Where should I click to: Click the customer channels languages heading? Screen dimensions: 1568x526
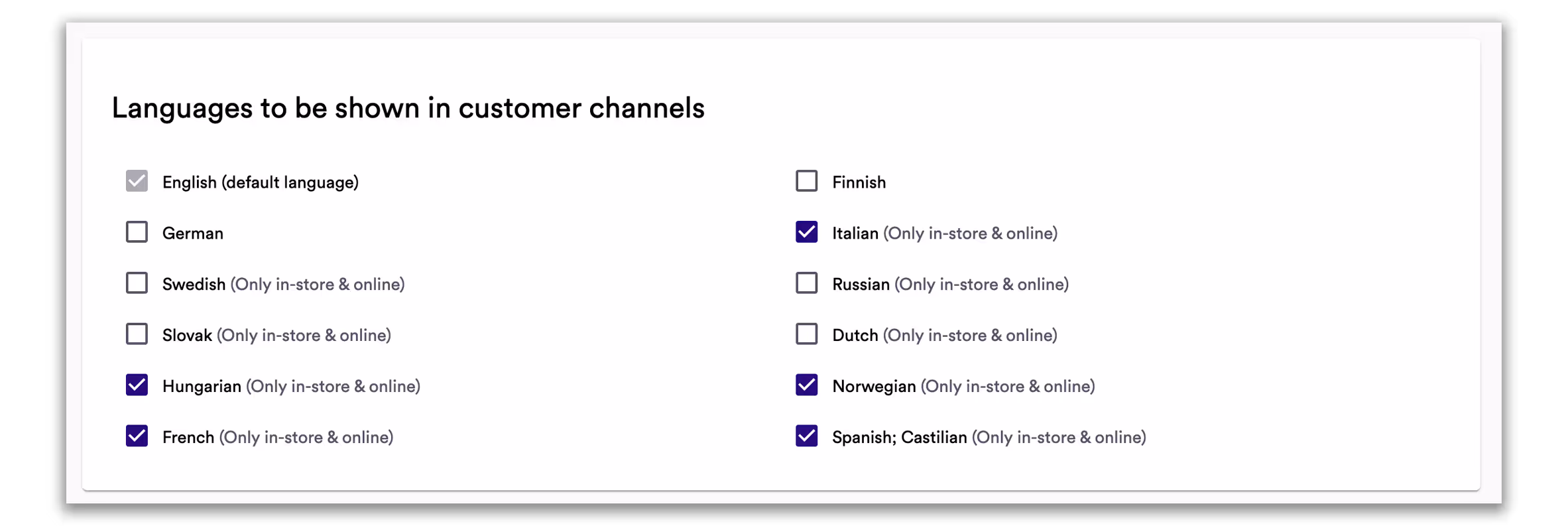coord(409,107)
